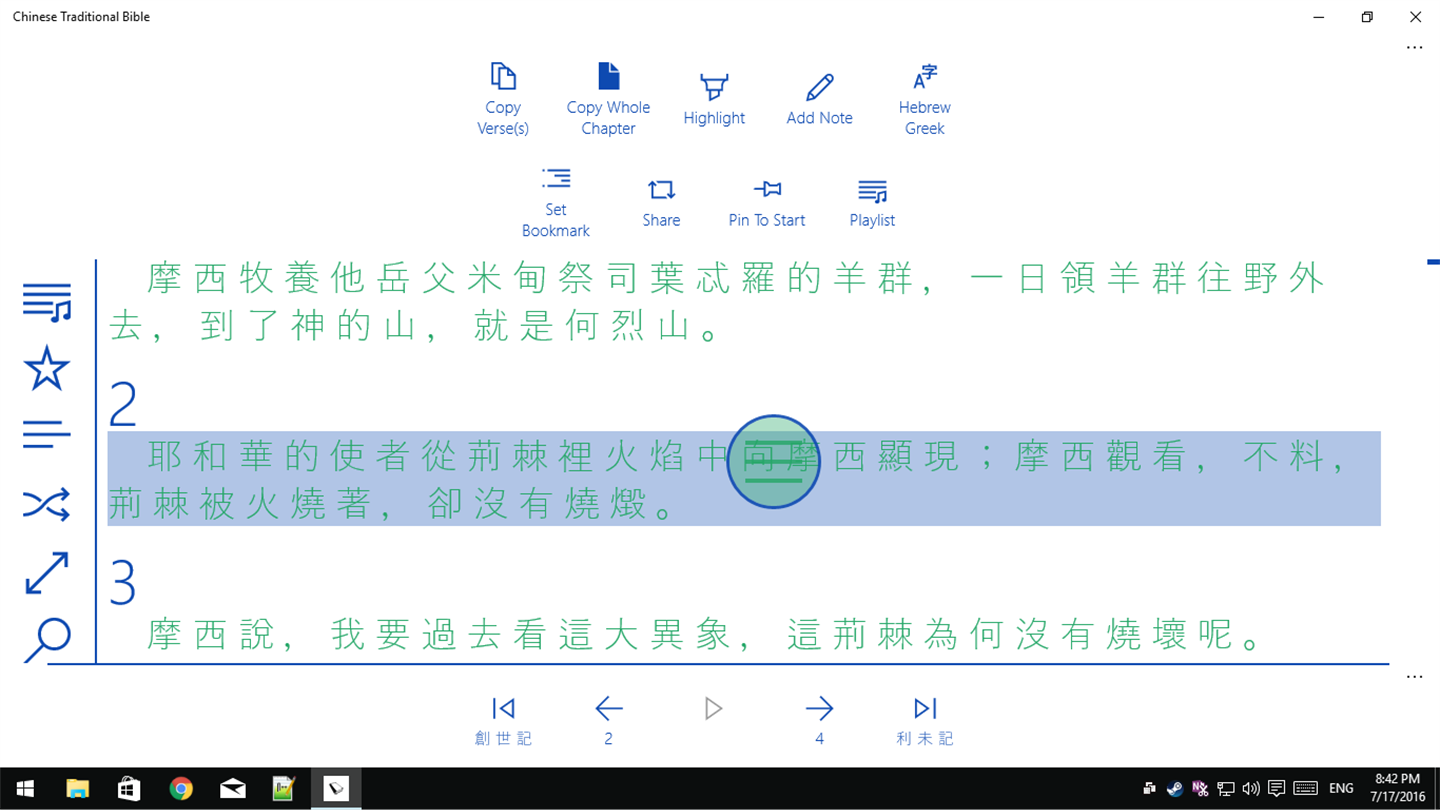Open File Explorer from taskbar
Screen dimensions: 1440x810
pos(77,789)
